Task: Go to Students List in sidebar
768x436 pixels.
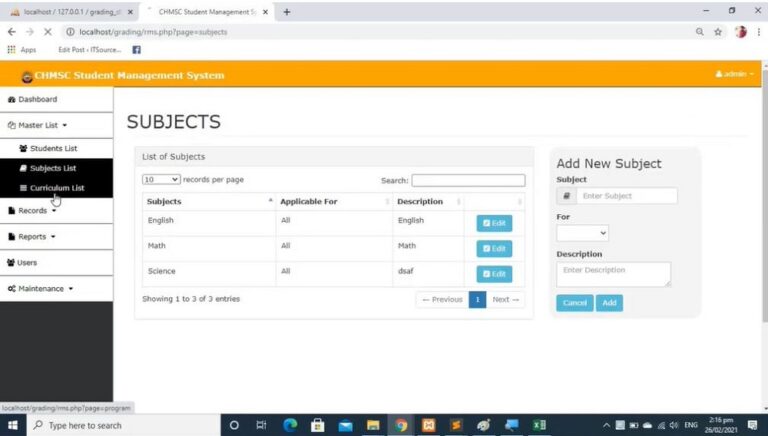Action: pyautogui.click(x=53, y=148)
